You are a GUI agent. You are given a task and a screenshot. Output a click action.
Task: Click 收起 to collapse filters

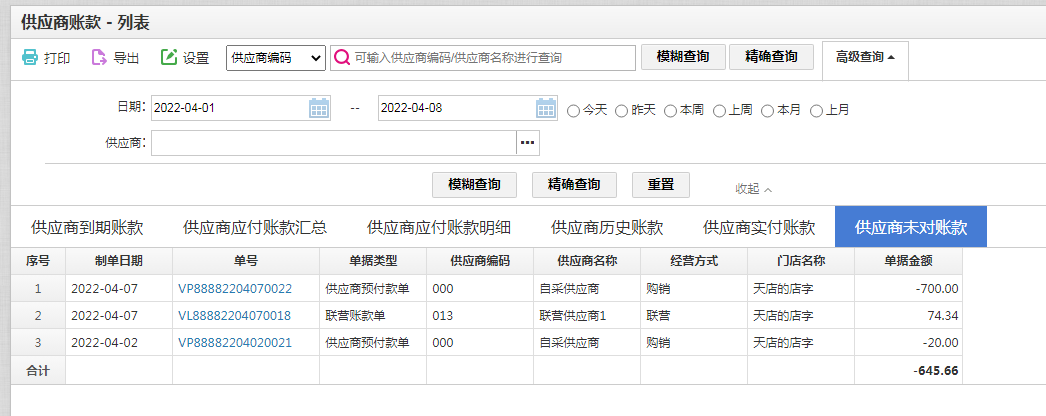tap(754, 189)
